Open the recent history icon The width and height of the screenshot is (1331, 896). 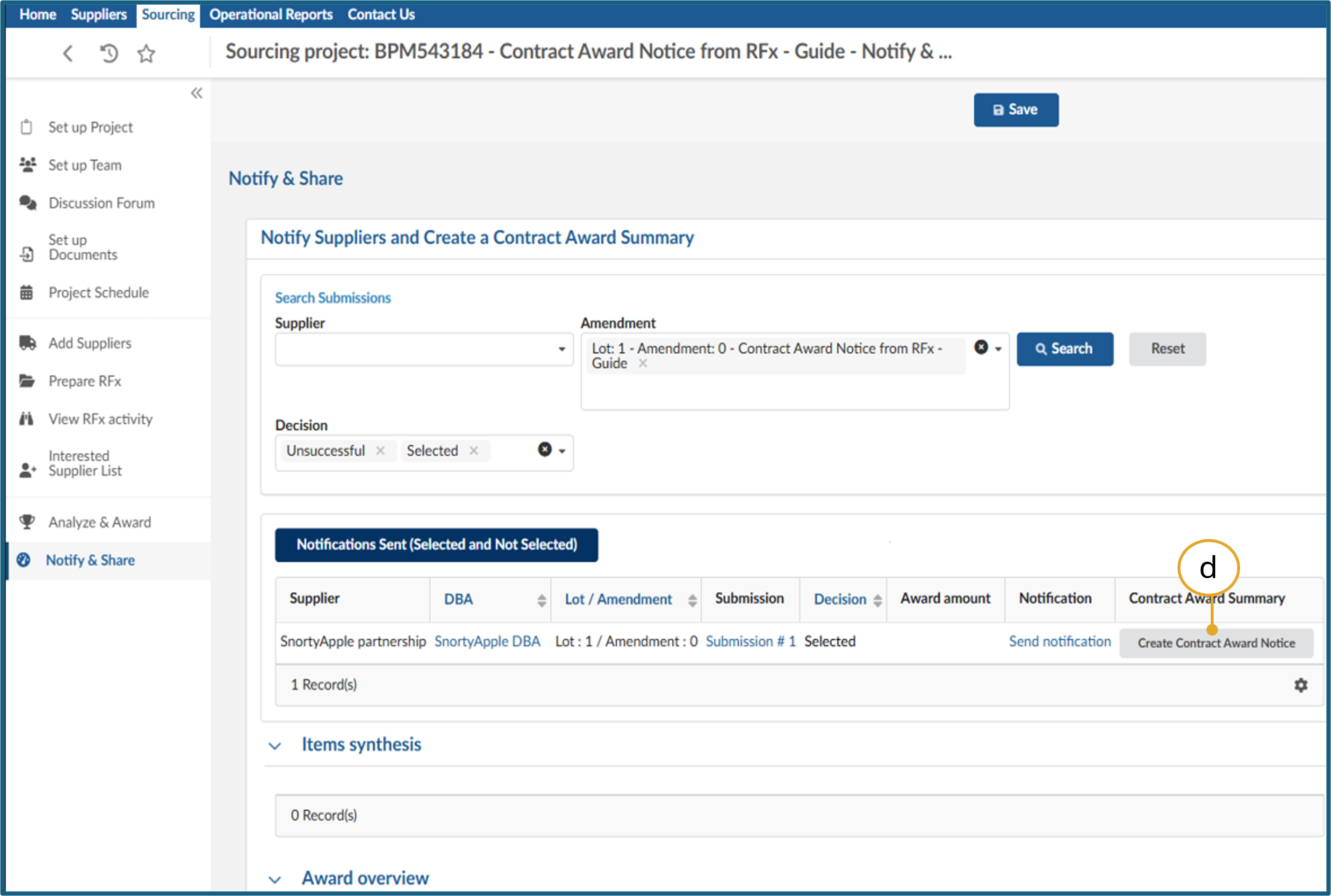tap(109, 54)
